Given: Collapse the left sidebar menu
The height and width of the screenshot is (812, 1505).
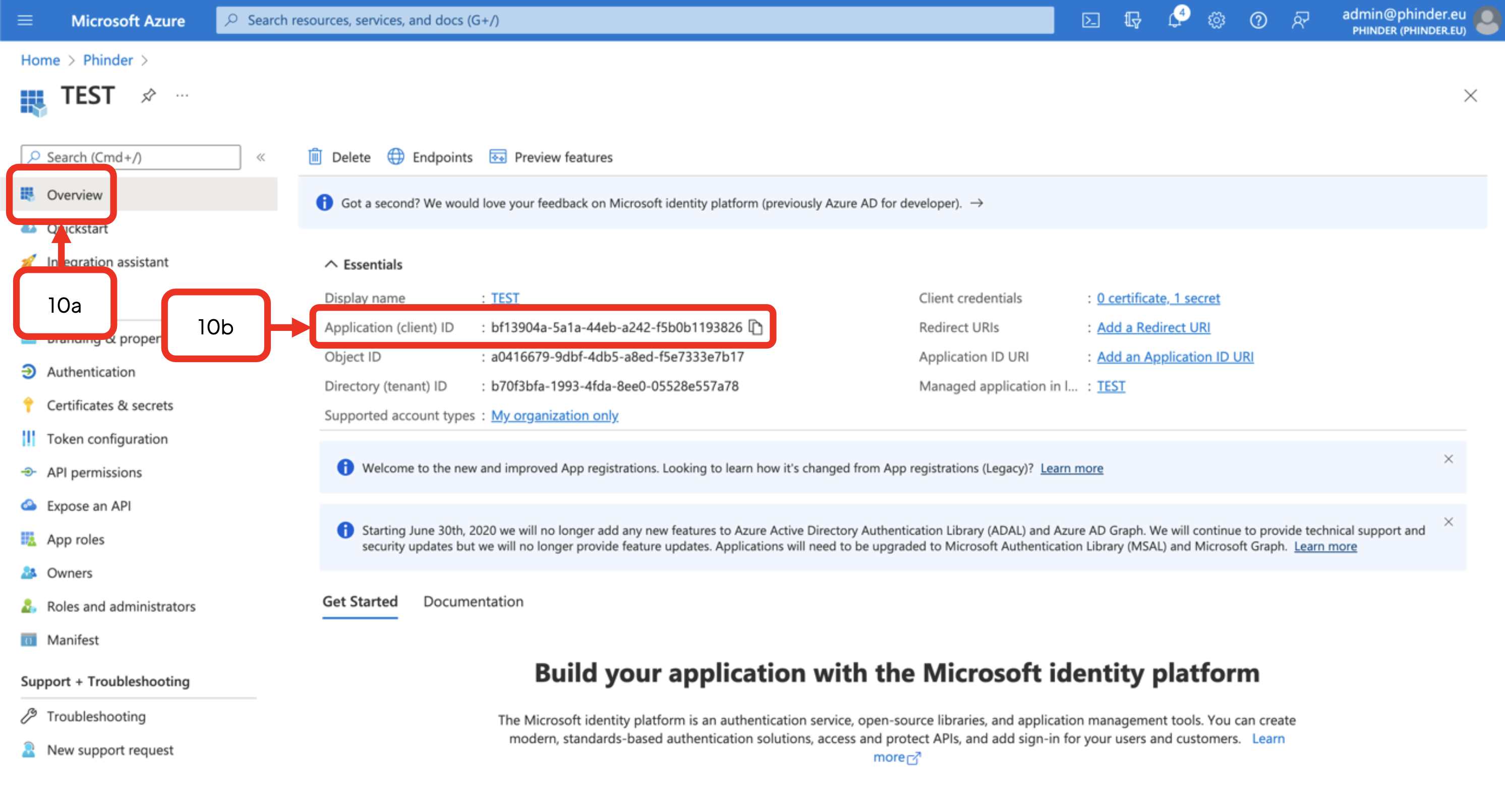Looking at the screenshot, I should pos(261,157).
